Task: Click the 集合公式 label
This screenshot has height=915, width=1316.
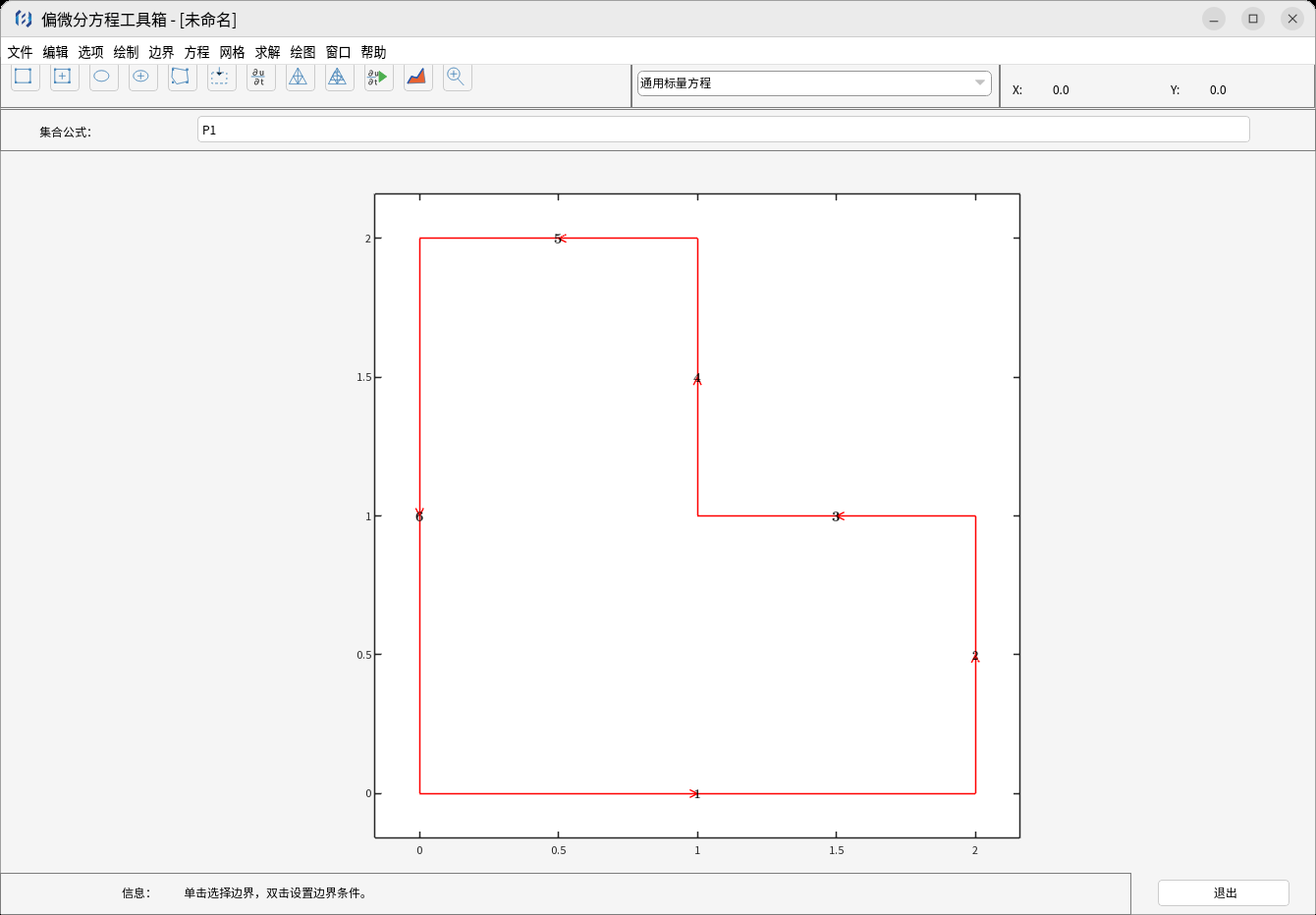Action: pyautogui.click(x=65, y=132)
